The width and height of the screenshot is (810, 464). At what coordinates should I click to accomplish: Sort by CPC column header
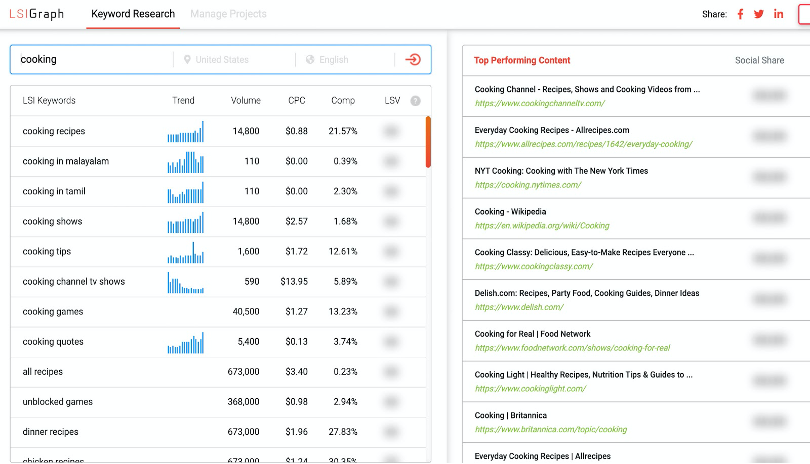pyautogui.click(x=297, y=101)
